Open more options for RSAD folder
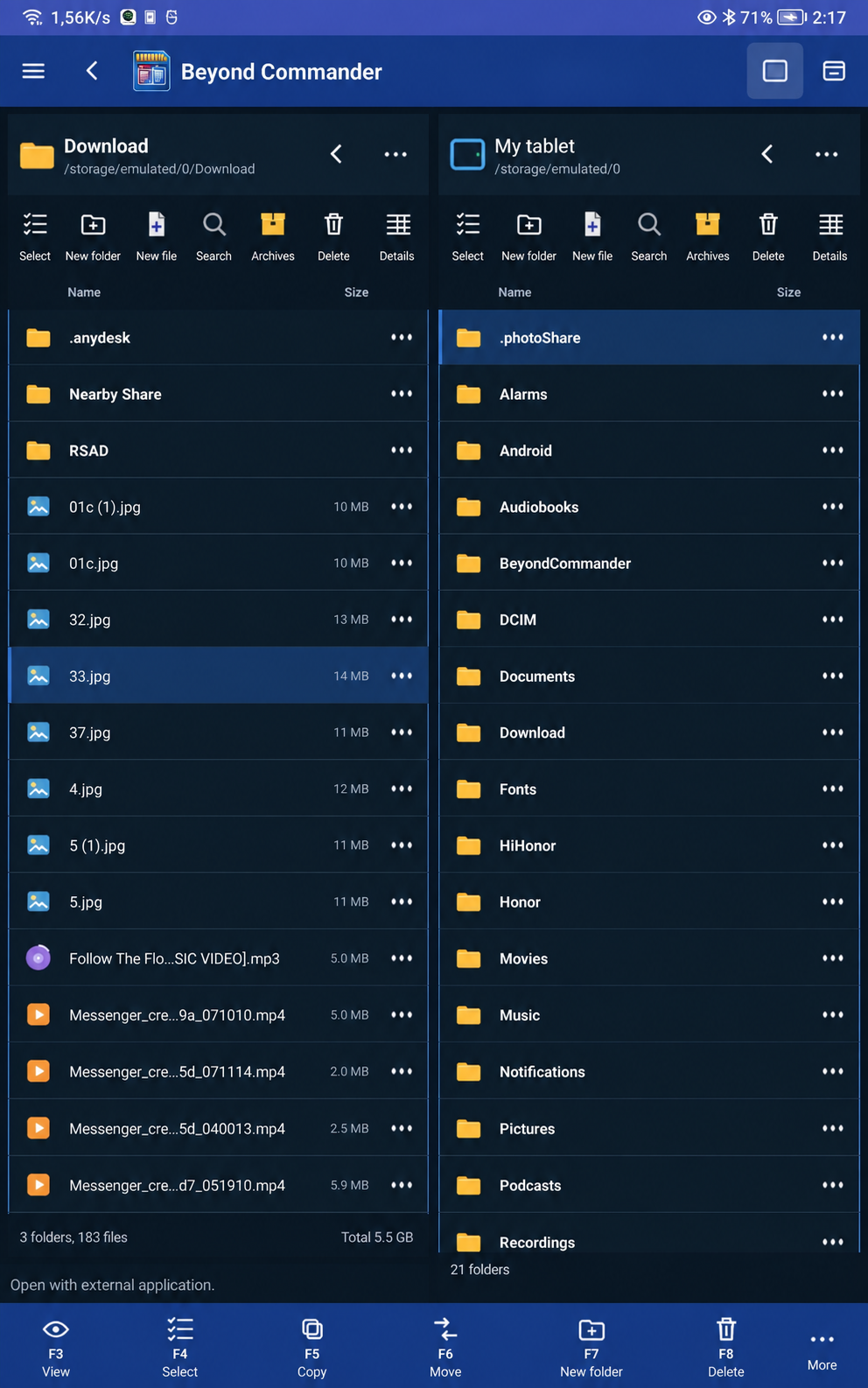This screenshot has width=868, height=1388. point(402,450)
